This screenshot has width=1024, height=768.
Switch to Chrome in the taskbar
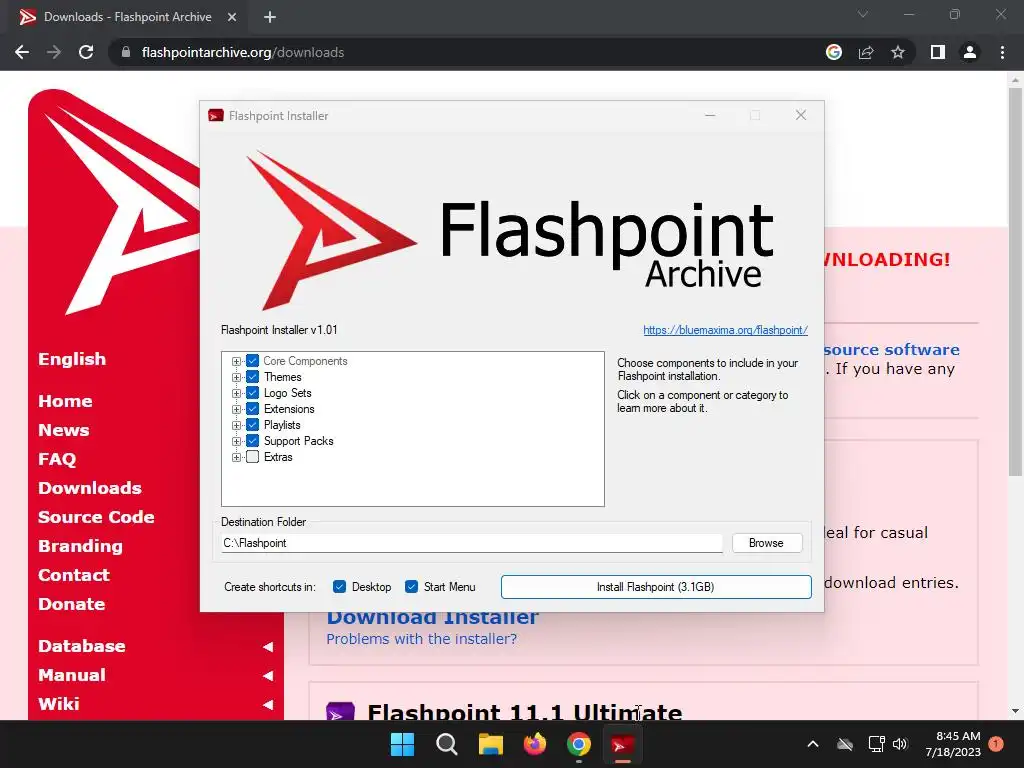[579, 744]
